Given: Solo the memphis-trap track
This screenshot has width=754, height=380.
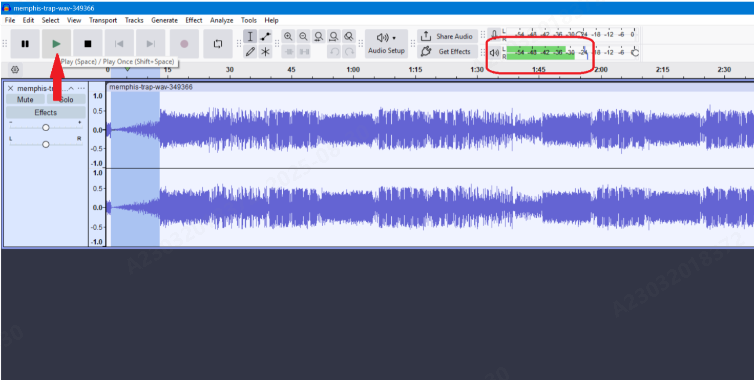Looking at the screenshot, I should pos(66,100).
